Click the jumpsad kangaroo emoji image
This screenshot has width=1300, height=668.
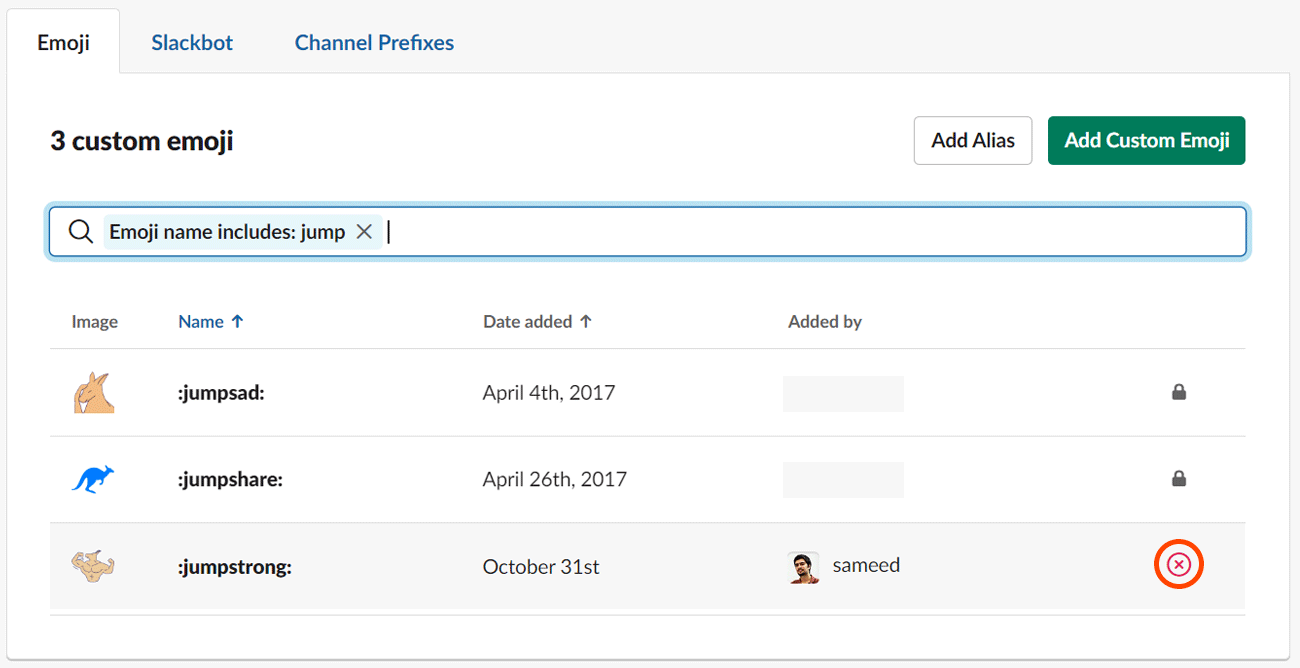coord(92,392)
